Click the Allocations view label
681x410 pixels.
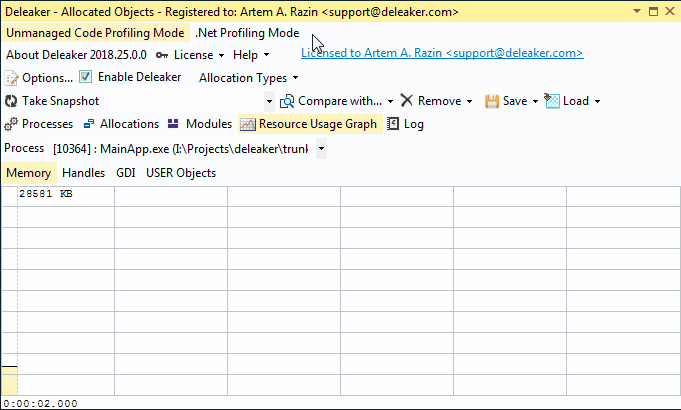129,124
